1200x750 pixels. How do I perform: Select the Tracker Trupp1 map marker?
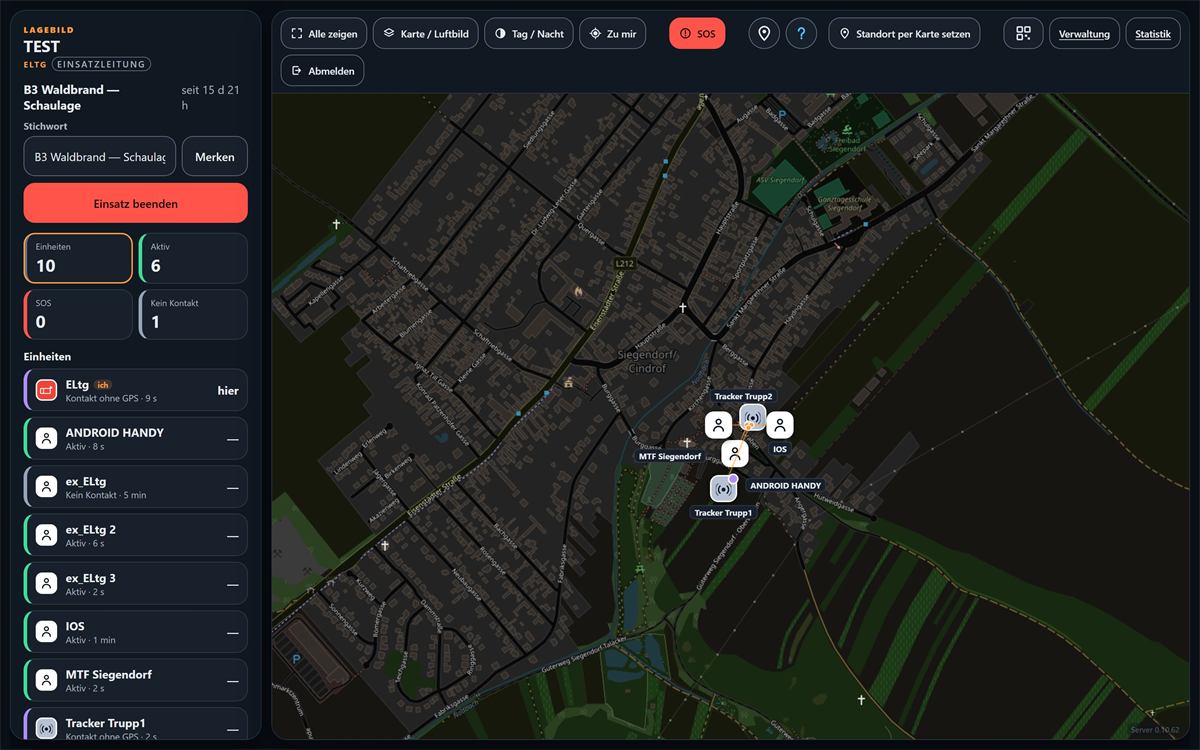click(x=724, y=489)
